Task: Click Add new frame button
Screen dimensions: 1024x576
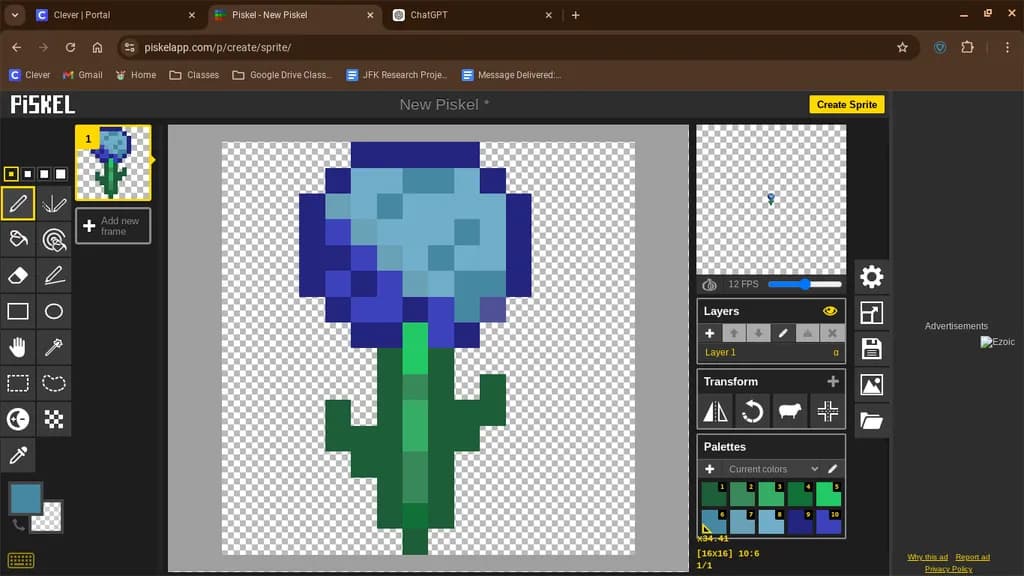Action: coord(113,226)
